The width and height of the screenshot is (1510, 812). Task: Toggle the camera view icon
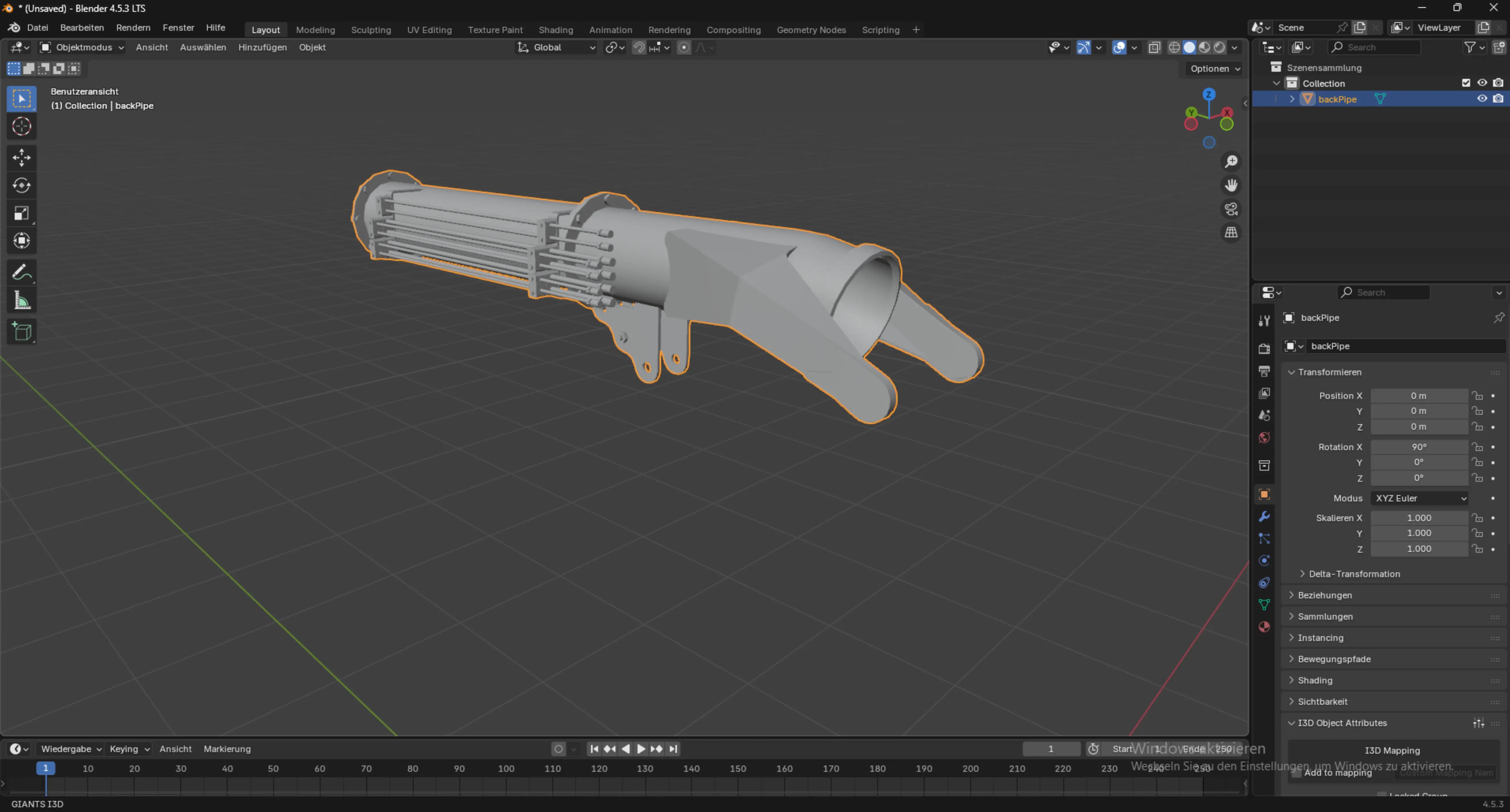[1231, 209]
